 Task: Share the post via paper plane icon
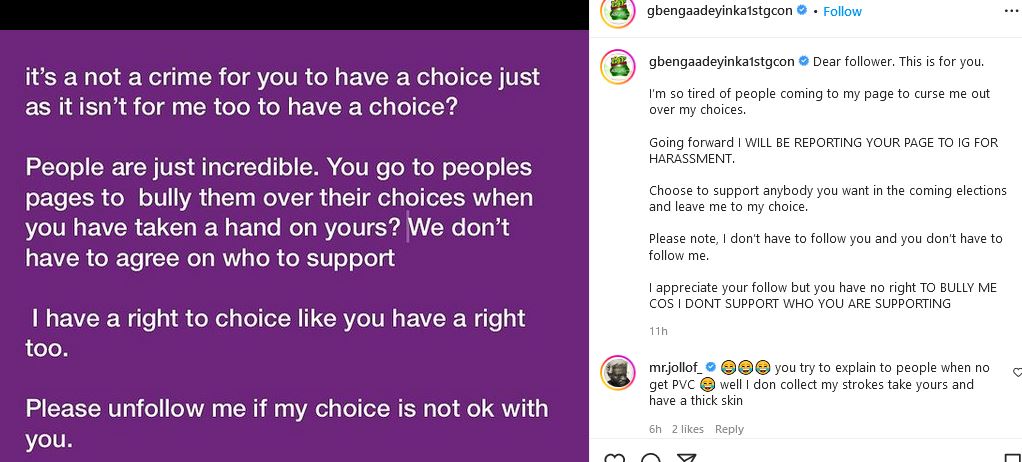pos(686,459)
